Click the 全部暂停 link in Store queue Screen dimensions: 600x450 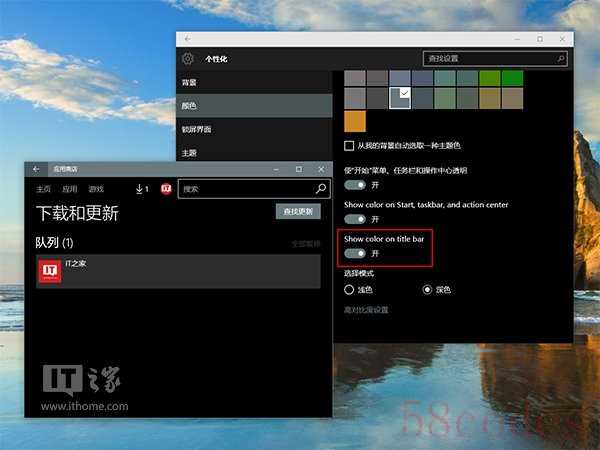(x=306, y=244)
